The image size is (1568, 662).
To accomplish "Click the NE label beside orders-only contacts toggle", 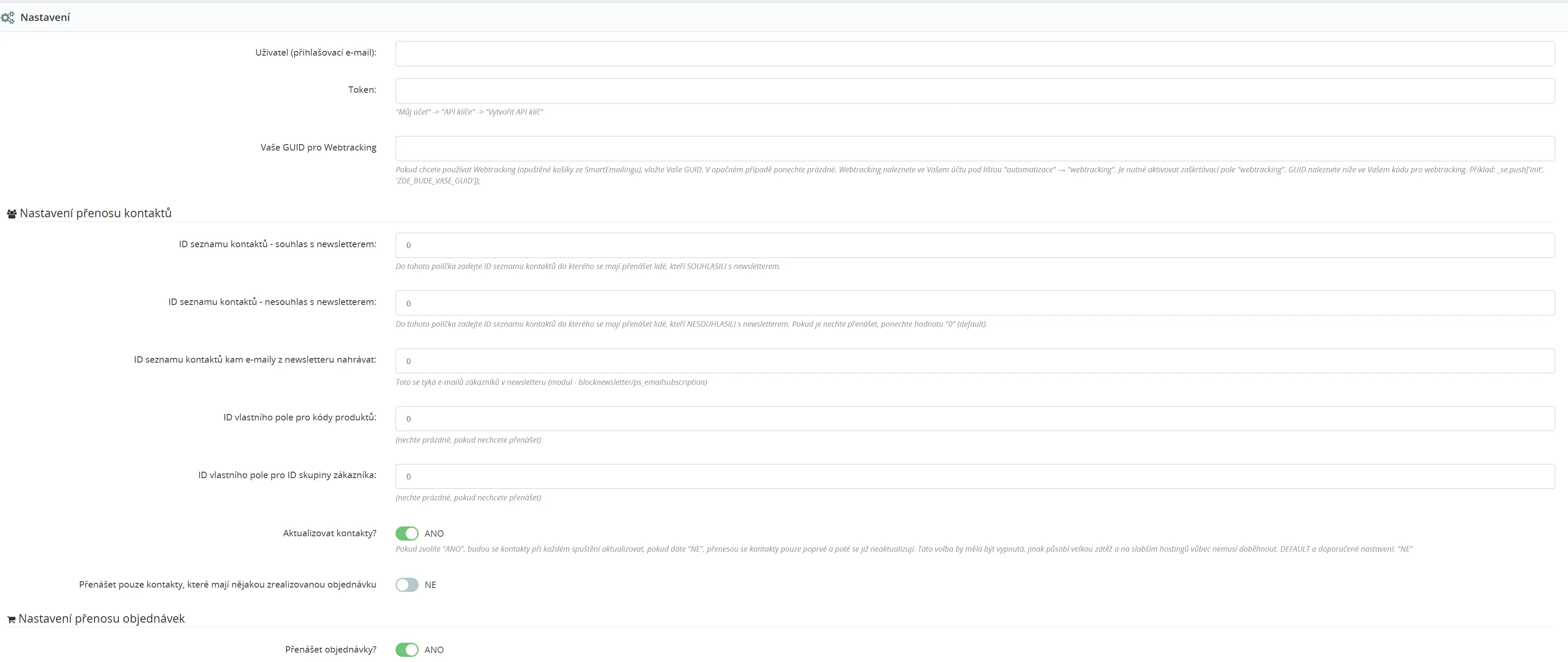I will point(430,585).
